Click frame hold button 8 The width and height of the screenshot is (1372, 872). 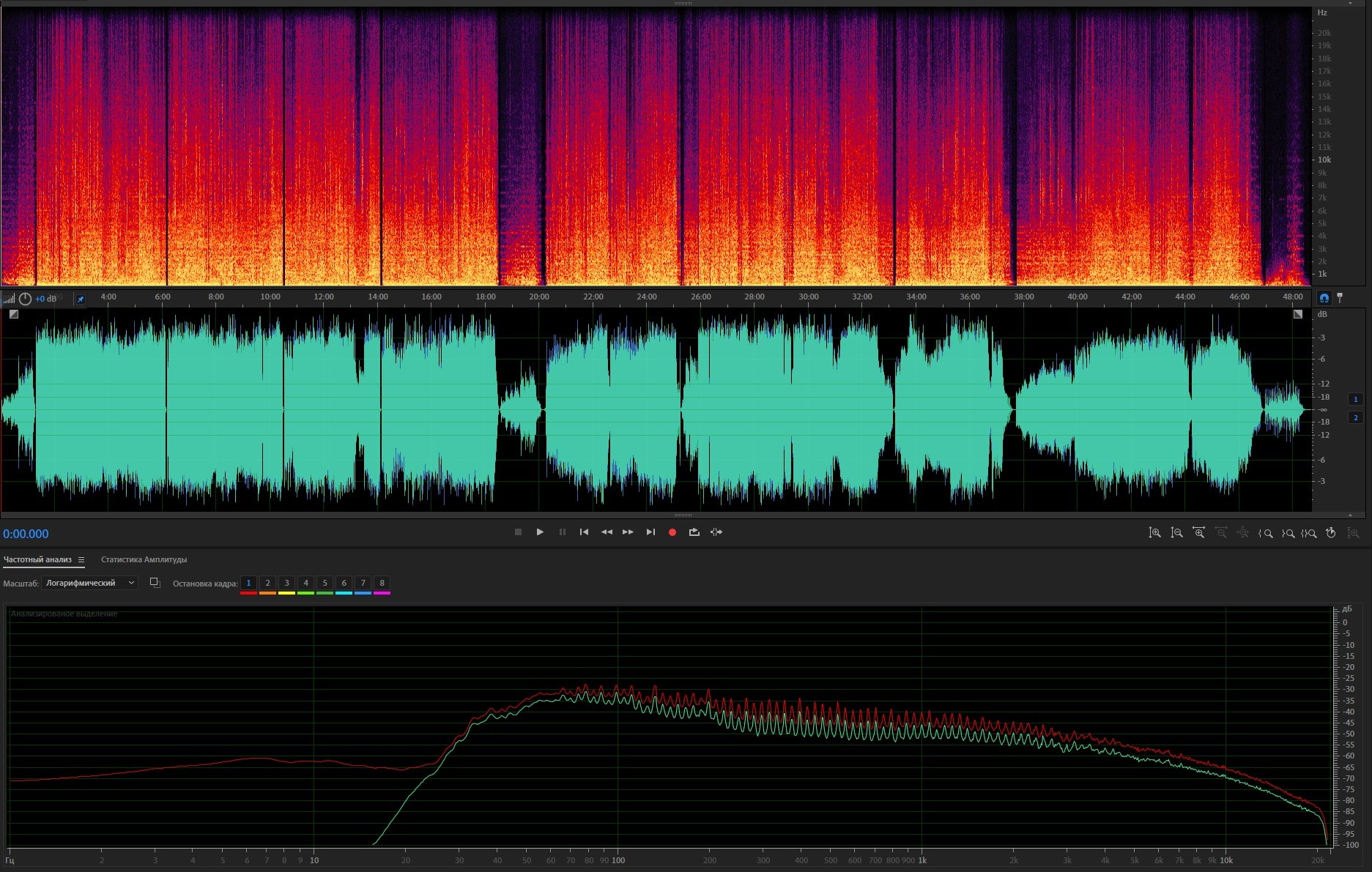[382, 584]
